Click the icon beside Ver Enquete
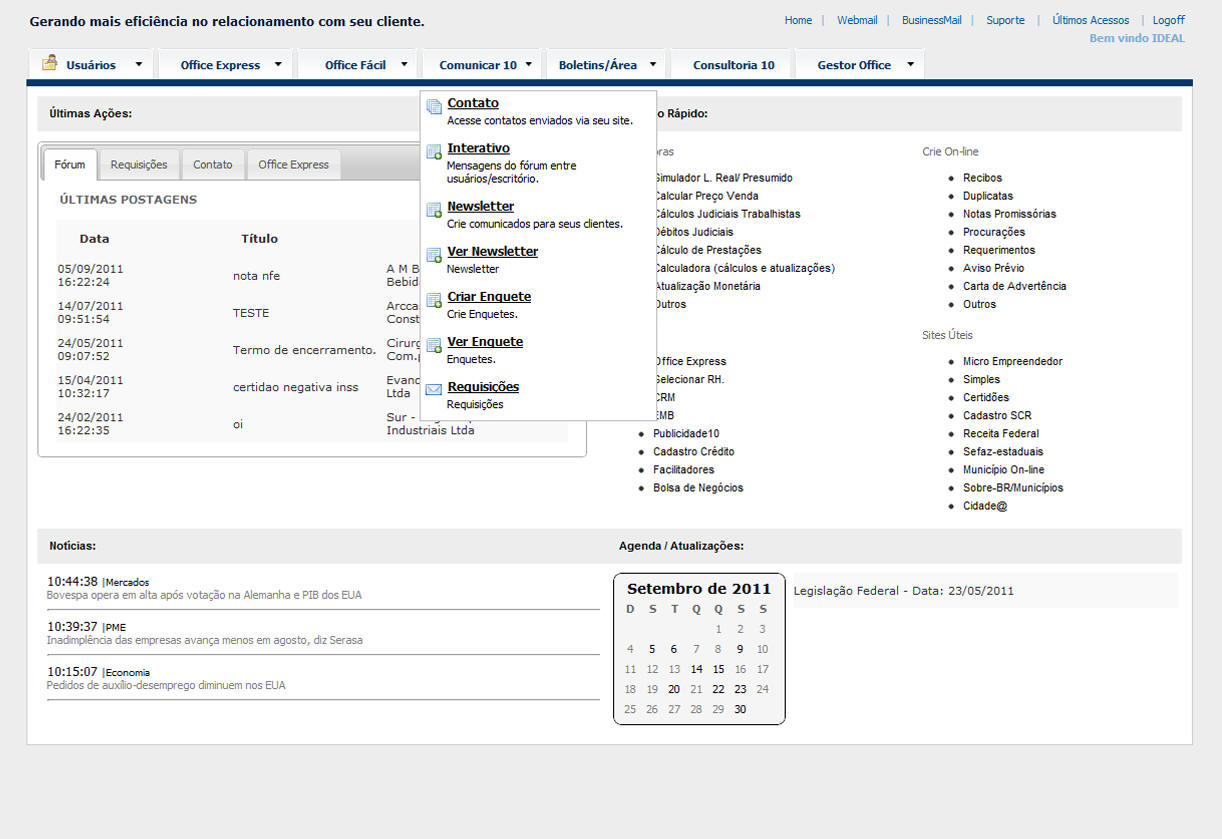The width and height of the screenshot is (1222, 839). pyautogui.click(x=434, y=345)
